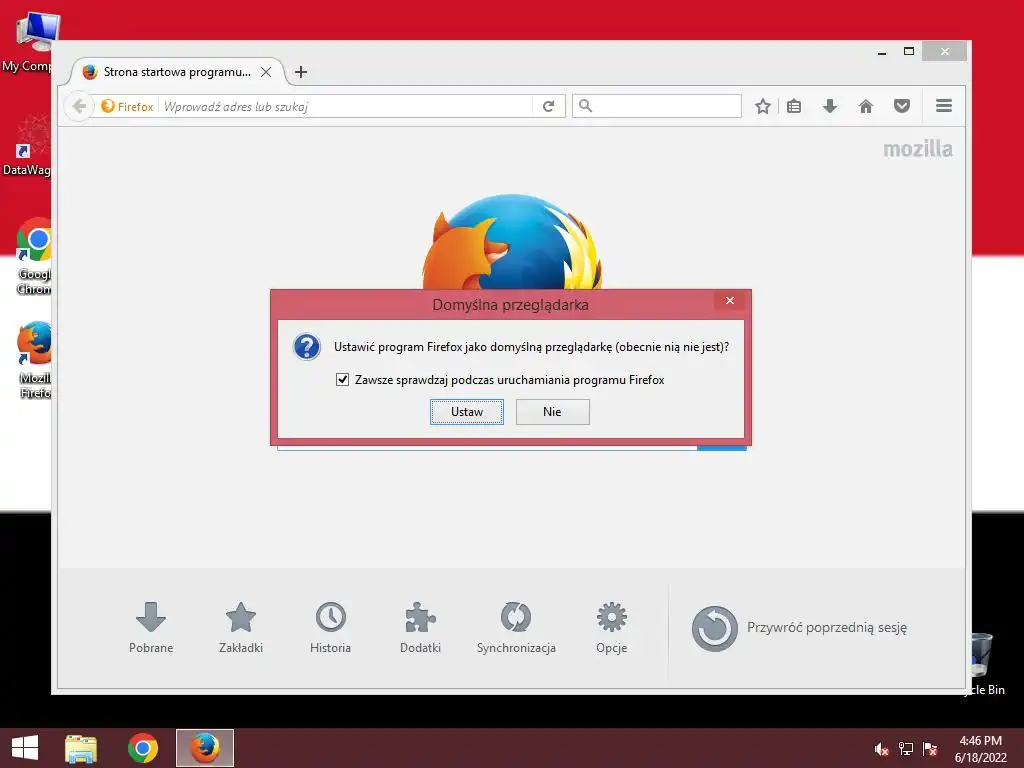Select the Google Chrome desktop shortcut
Image resolution: width=1024 pixels, height=768 pixels.
pos(33,256)
